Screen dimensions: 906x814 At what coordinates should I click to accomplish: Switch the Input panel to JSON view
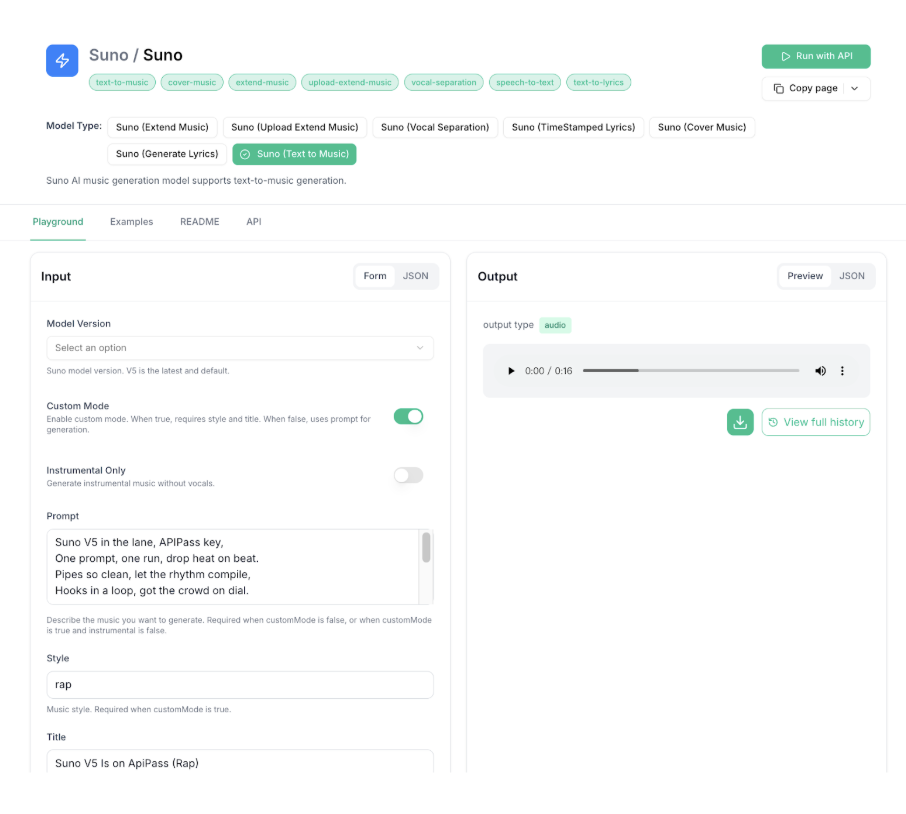(x=415, y=276)
